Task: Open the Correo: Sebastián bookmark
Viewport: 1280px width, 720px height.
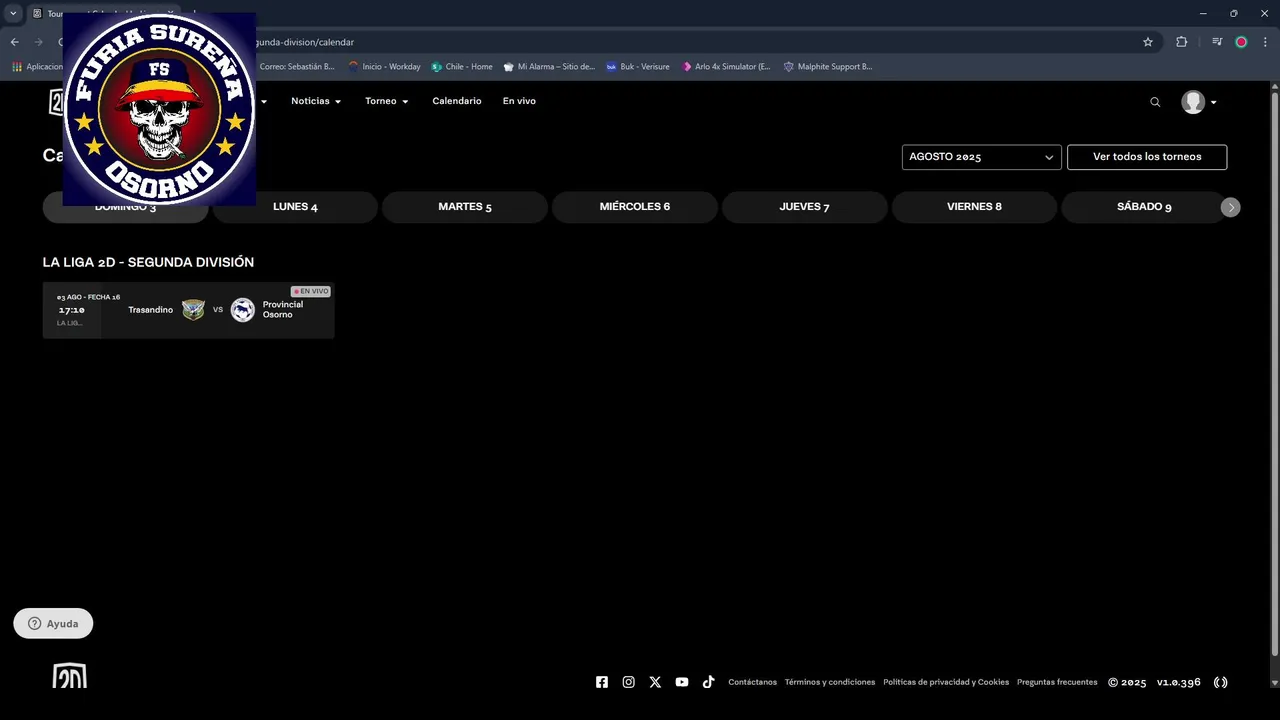Action: pyautogui.click(x=296, y=67)
